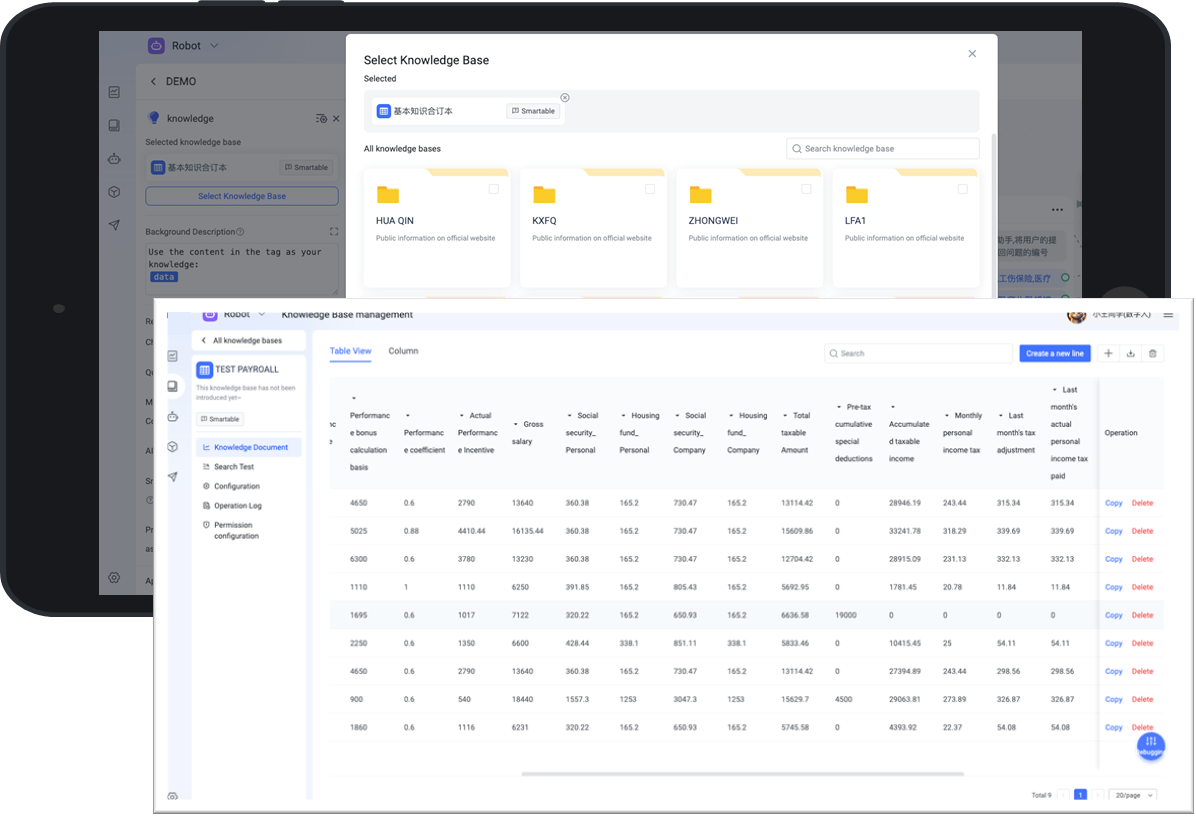Image resolution: width=1196 pixels, height=816 pixels.
Task: Switch to Table View tab
Action: [350, 351]
